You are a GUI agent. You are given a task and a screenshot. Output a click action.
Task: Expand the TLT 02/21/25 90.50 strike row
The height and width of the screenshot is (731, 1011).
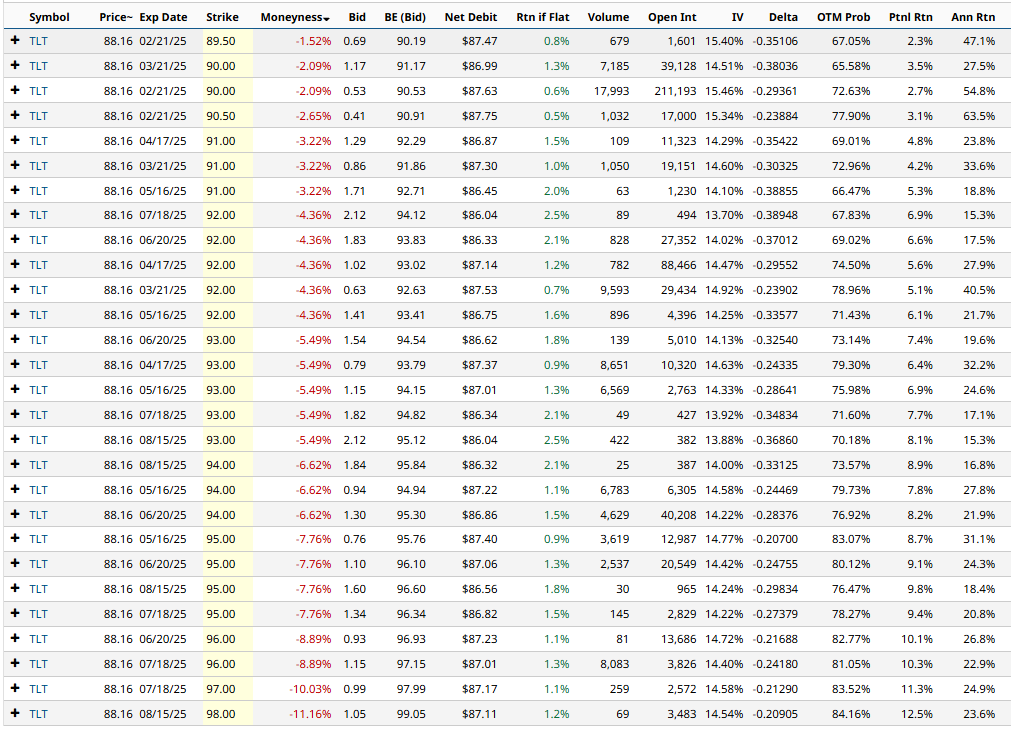click(x=15, y=115)
